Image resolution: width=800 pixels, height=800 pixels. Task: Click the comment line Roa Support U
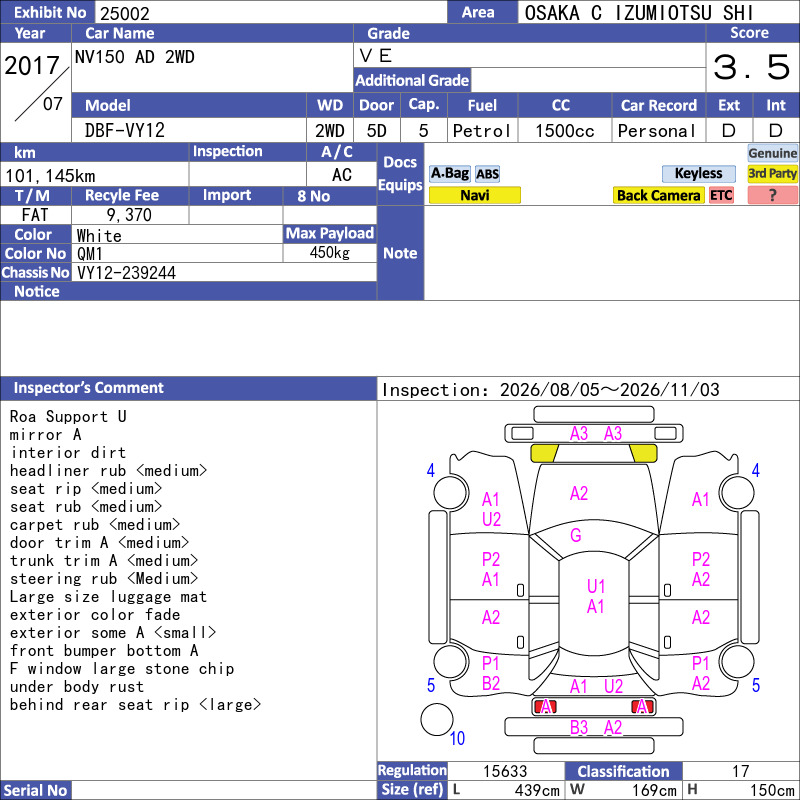coord(68,416)
